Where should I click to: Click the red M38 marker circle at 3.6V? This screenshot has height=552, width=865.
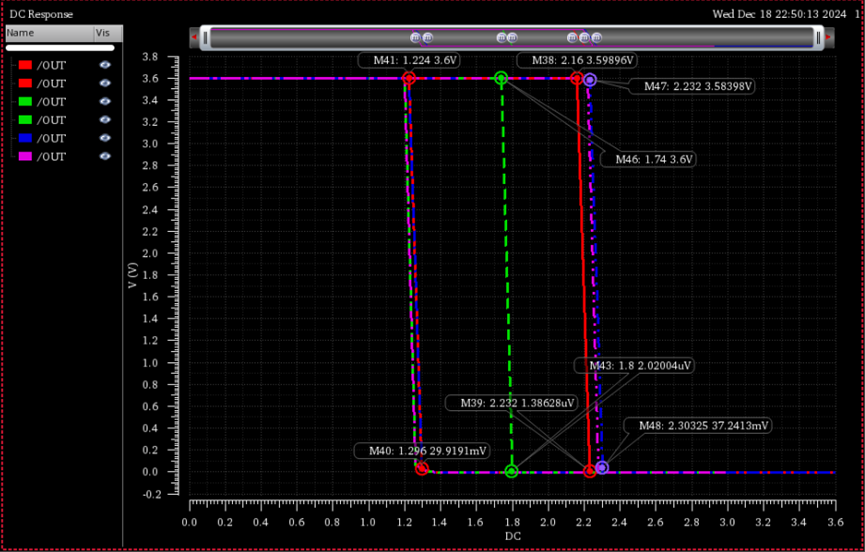(x=577, y=78)
